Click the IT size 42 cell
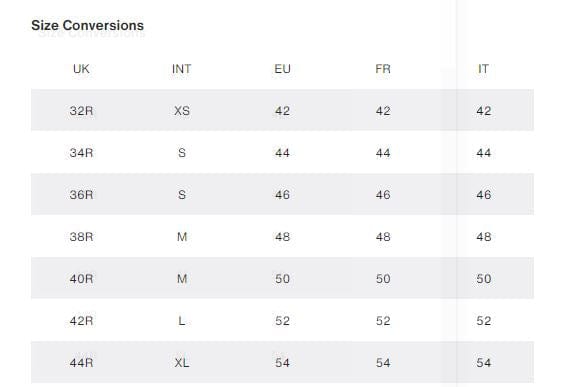 (x=483, y=111)
